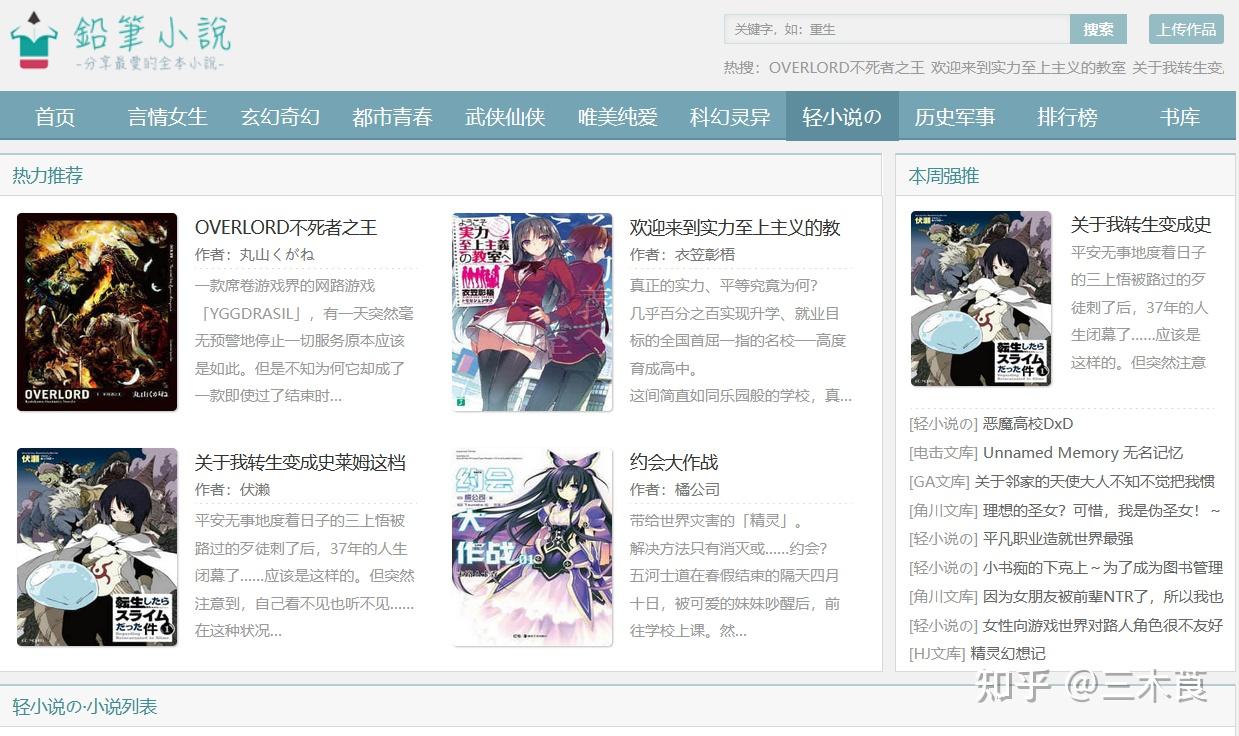1239x736 pixels.
Task: Open the 书库 library page
Action: 1180,116
